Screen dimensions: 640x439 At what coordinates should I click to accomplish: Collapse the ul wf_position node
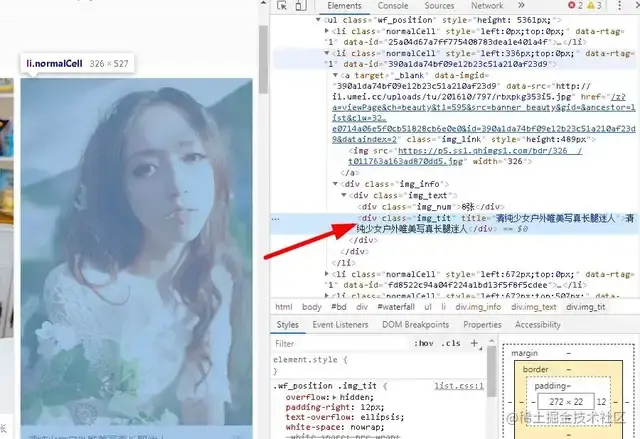pyautogui.click(x=318, y=20)
